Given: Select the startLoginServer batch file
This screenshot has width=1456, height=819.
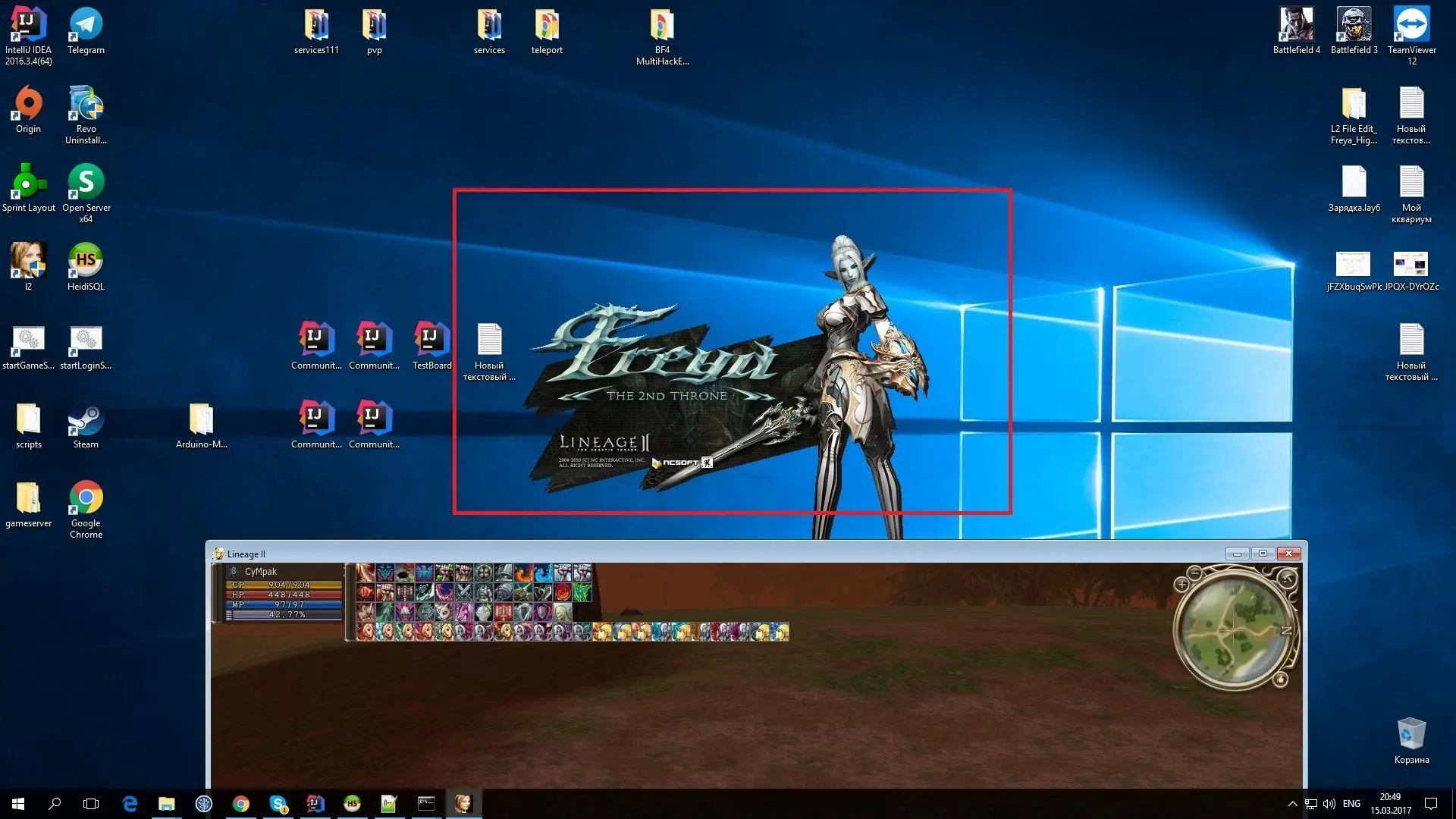Looking at the screenshot, I should pos(86,347).
